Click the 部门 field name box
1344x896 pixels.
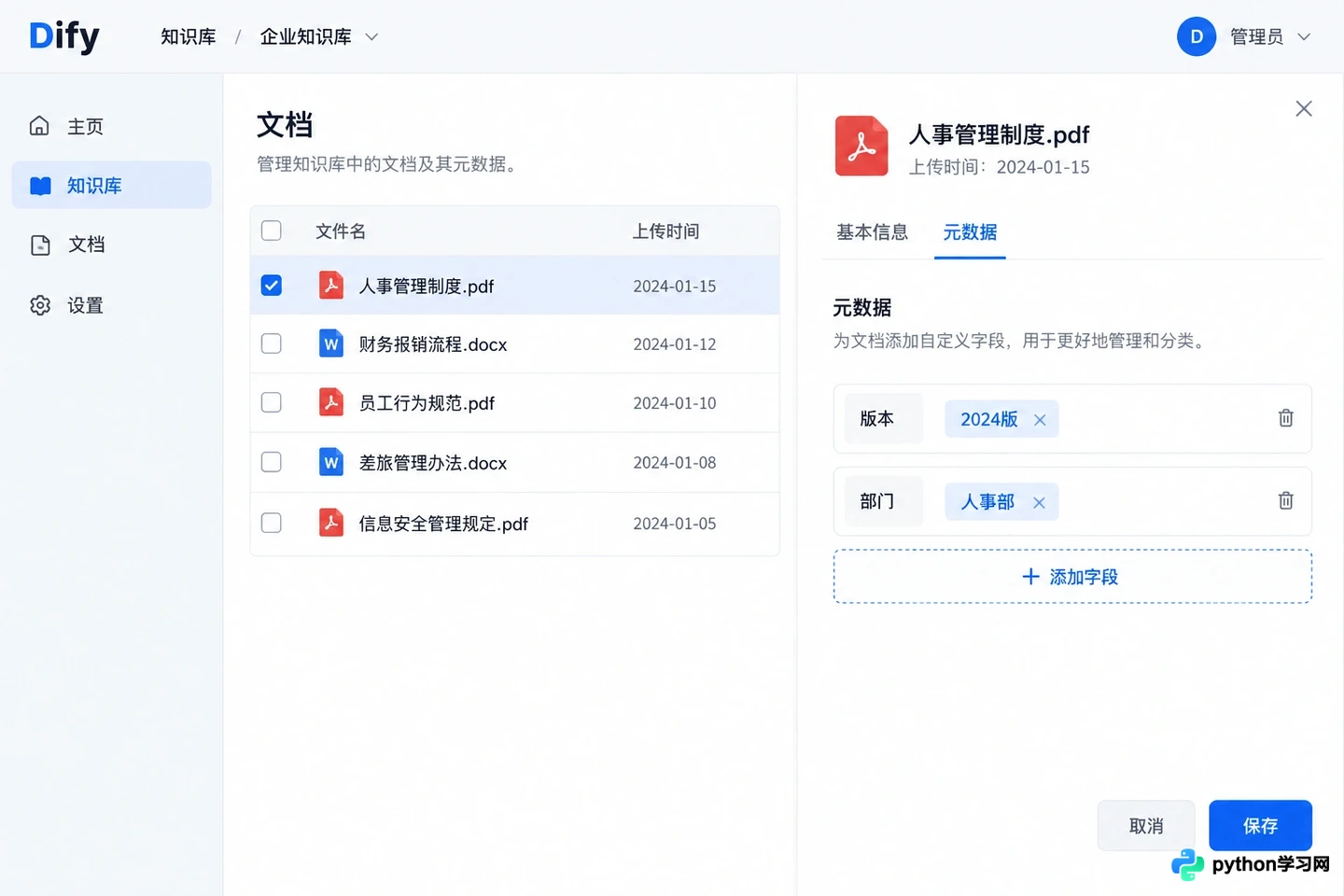click(x=884, y=501)
